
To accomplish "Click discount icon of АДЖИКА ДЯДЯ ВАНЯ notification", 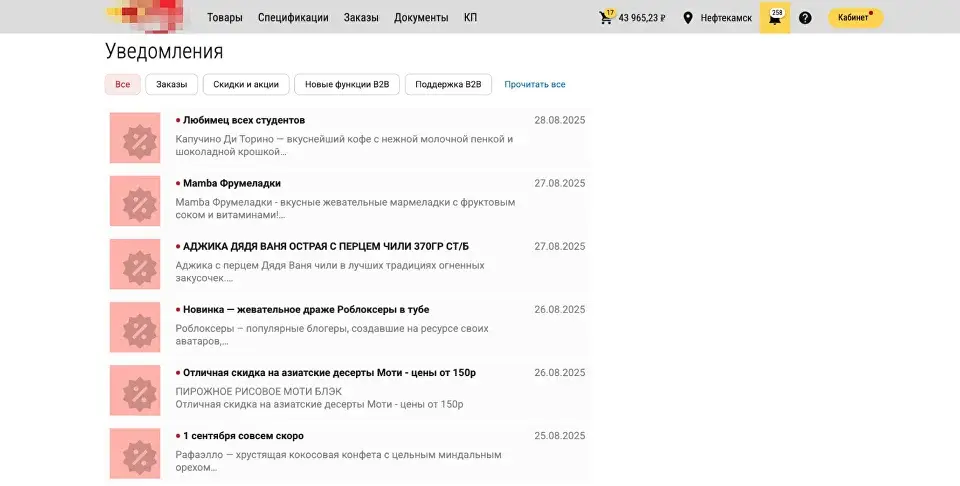I will click(135, 264).
